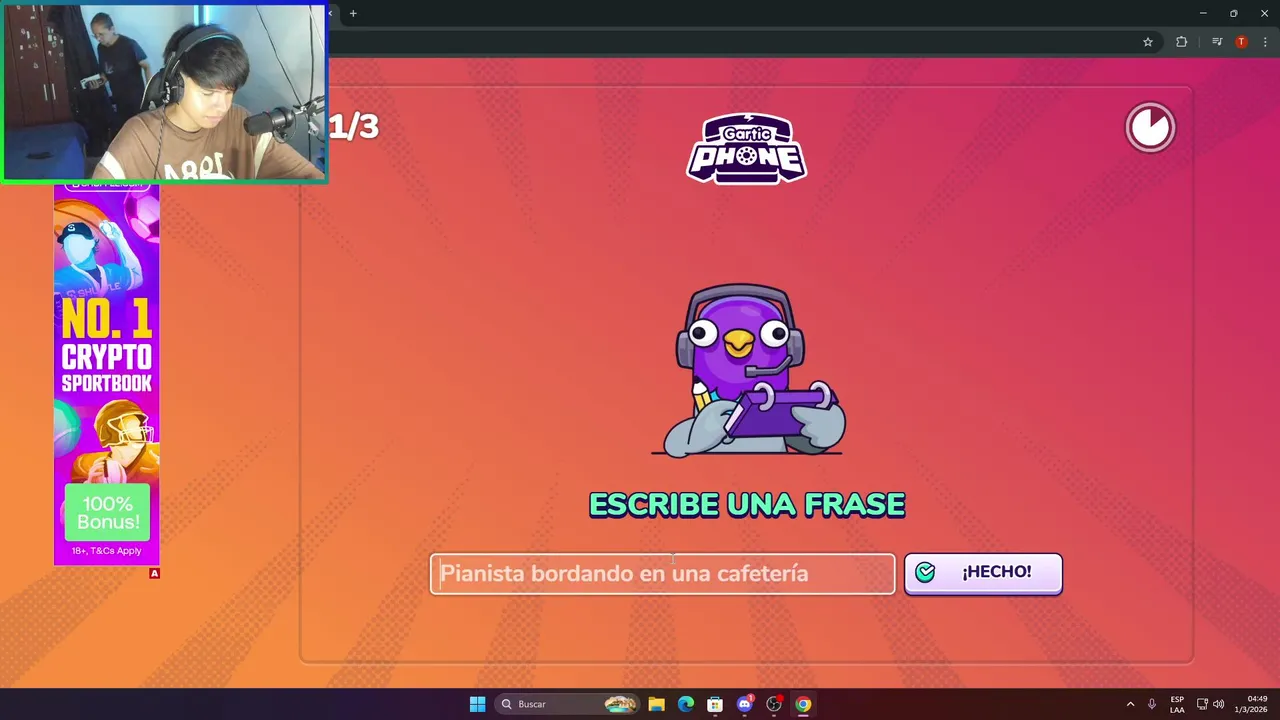Expand the system tray hidden icons chevron
The width and height of the screenshot is (1280, 720).
point(1130,704)
